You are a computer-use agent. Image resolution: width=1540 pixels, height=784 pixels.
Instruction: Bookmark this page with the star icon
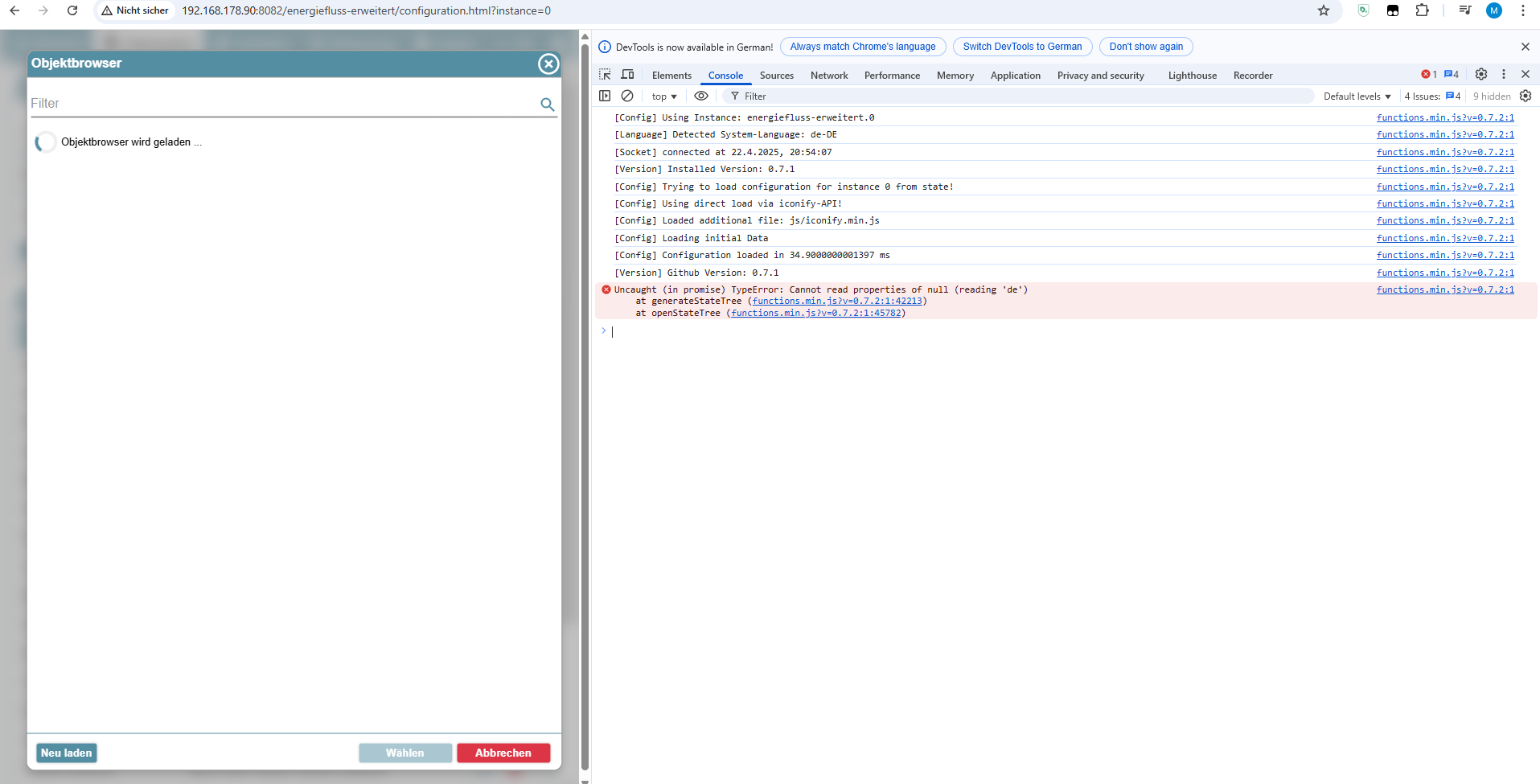click(1324, 10)
